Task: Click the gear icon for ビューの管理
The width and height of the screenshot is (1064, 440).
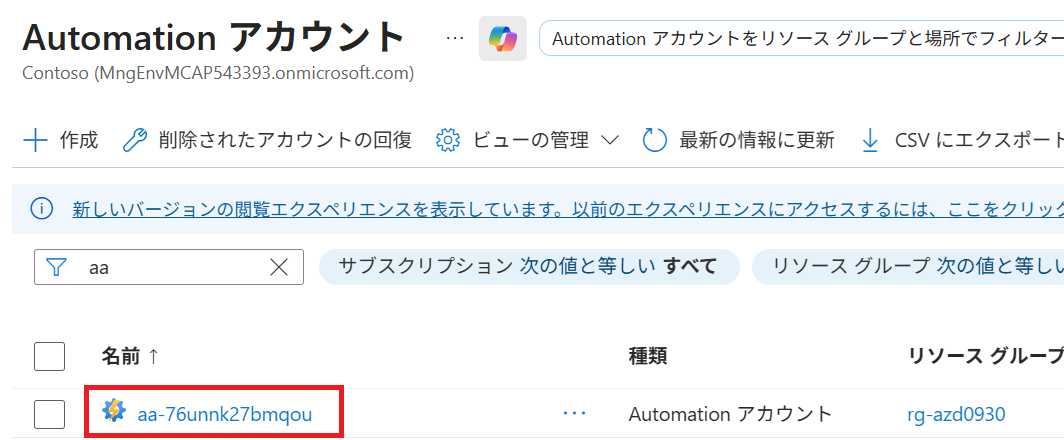Action: tap(448, 141)
